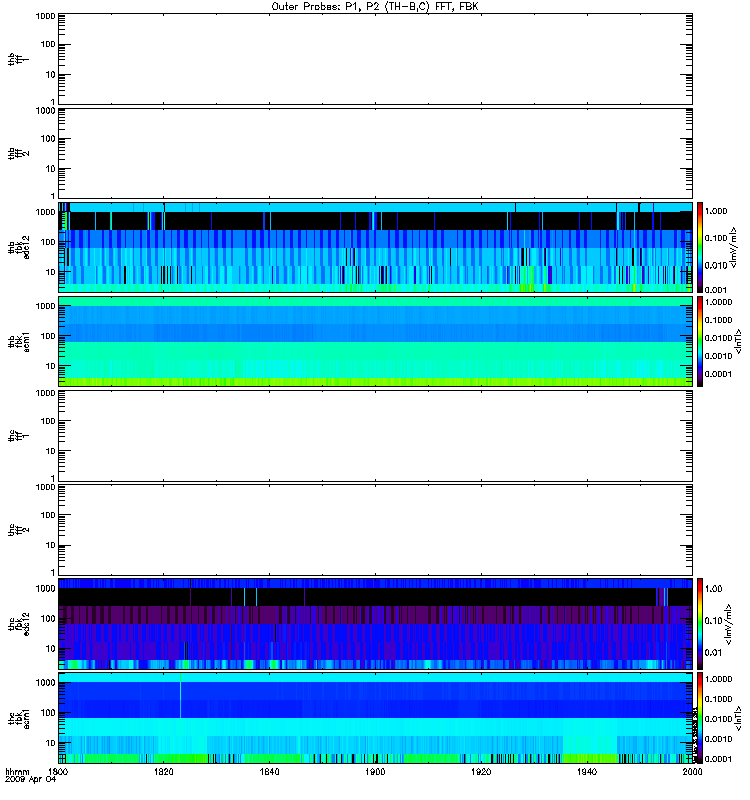Viewport: 750px width, 800px height.
Task: Click the 1800 time axis label
Action: (58, 772)
